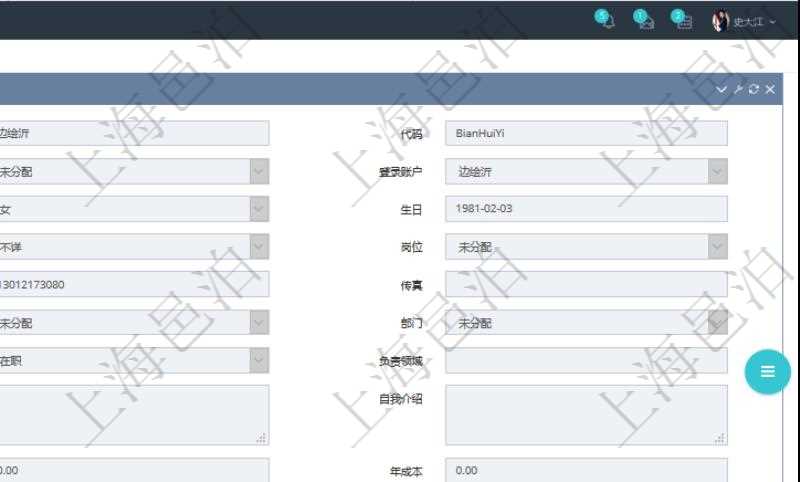Screen dimensions: 800x482
Task: Click the empty 传真 field
Action: point(586,284)
